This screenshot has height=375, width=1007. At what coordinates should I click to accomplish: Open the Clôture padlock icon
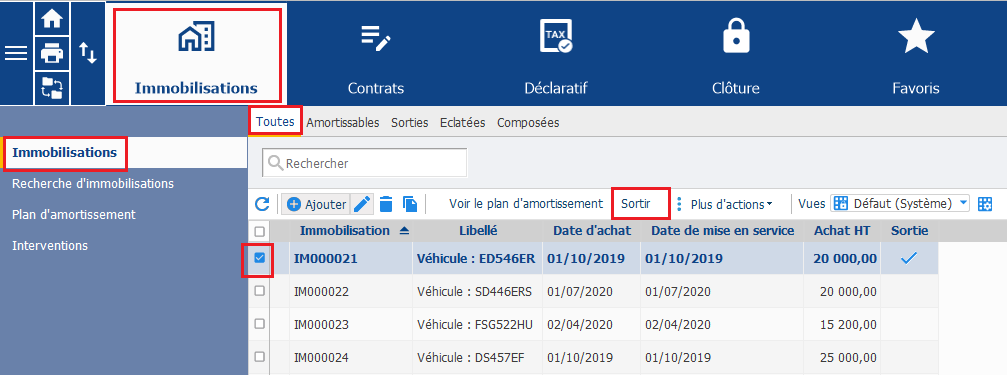pyautogui.click(x=736, y=36)
